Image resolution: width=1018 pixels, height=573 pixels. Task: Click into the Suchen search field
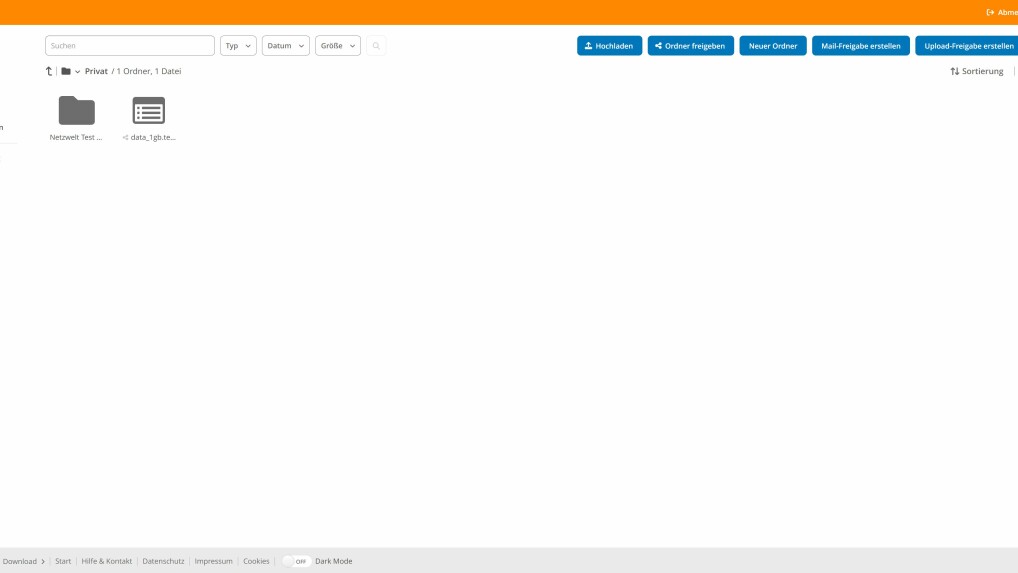130,46
